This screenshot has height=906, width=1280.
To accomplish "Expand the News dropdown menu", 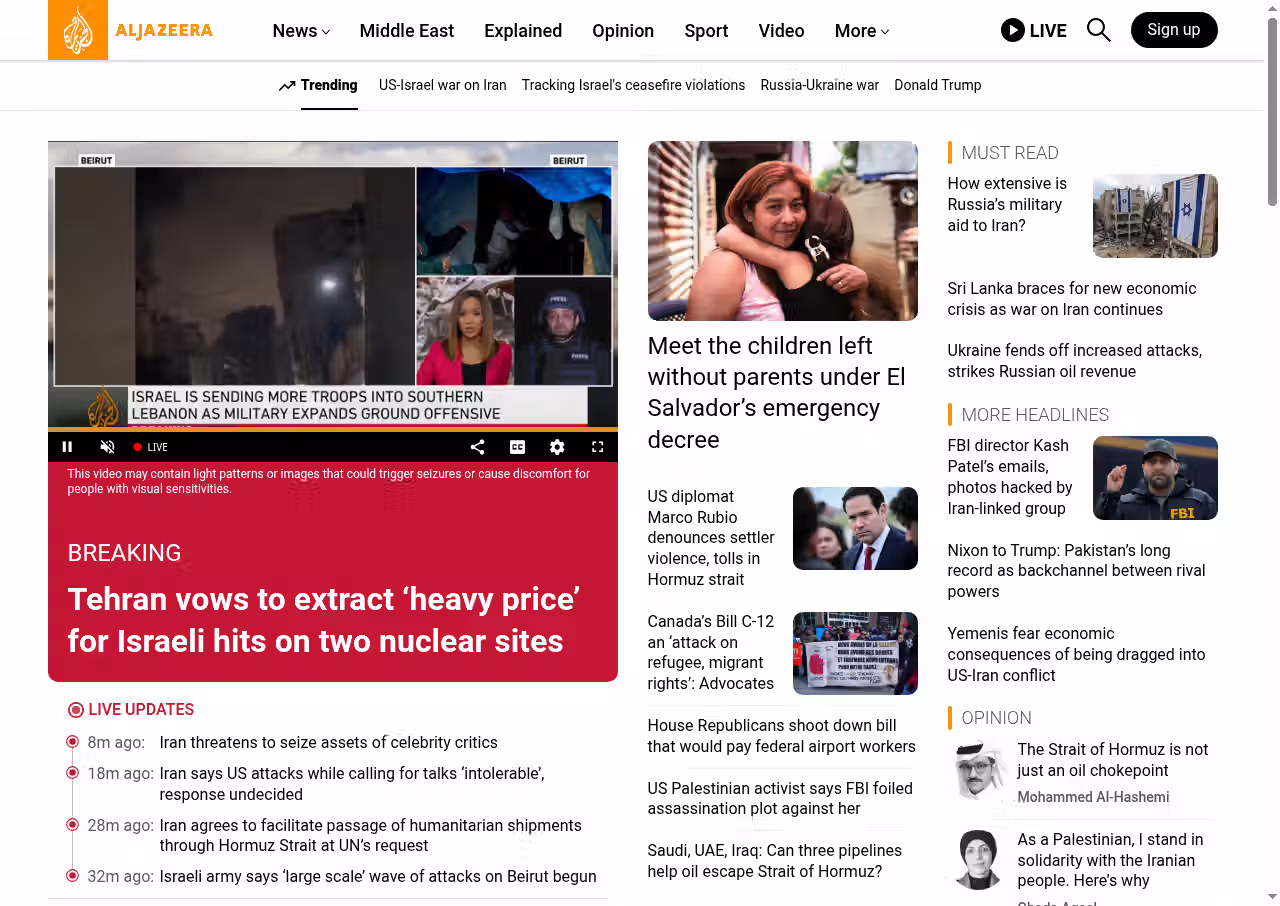I will coord(301,31).
